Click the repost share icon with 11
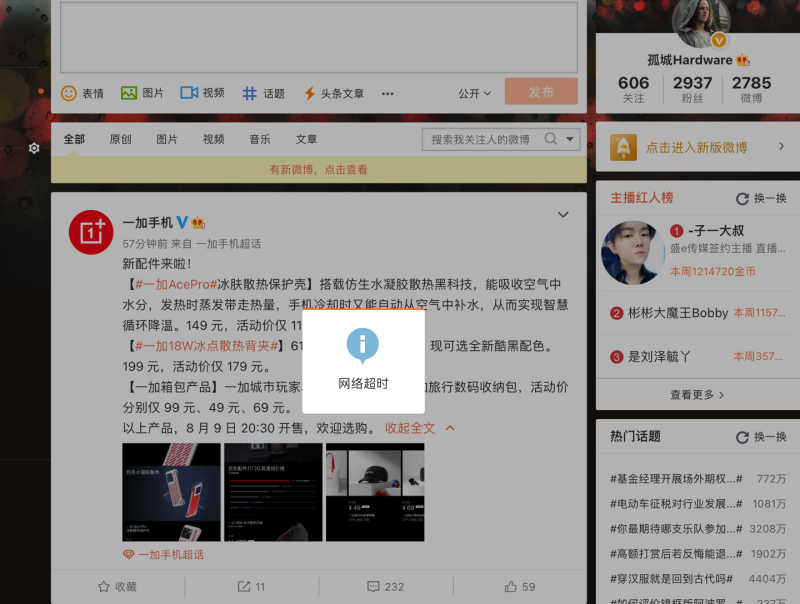This screenshot has width=800, height=604. [x=244, y=587]
